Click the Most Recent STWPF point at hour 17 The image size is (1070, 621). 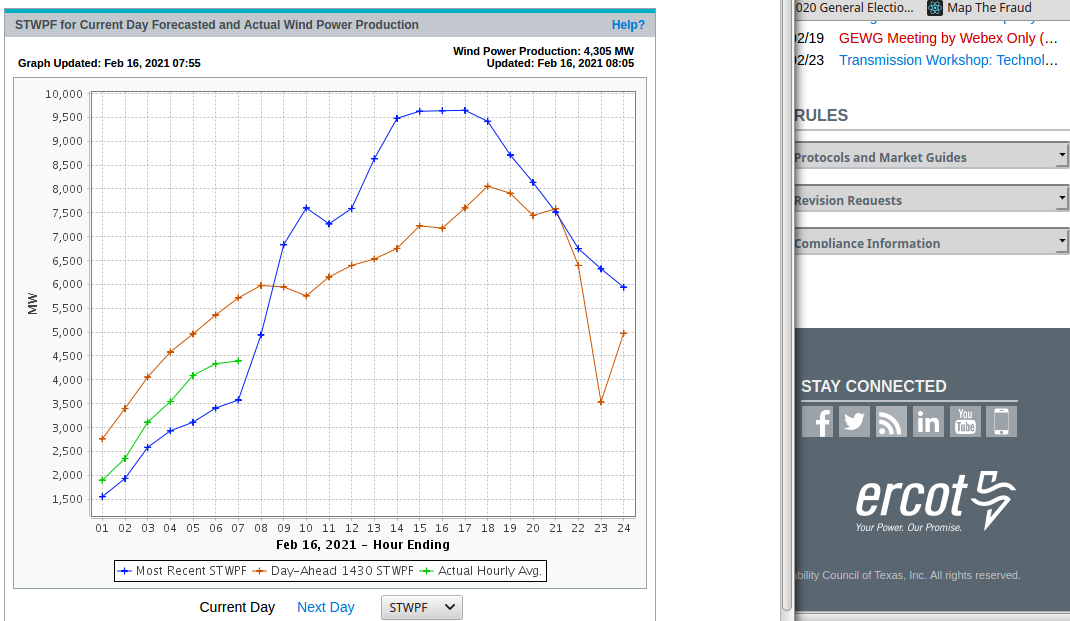(x=465, y=111)
